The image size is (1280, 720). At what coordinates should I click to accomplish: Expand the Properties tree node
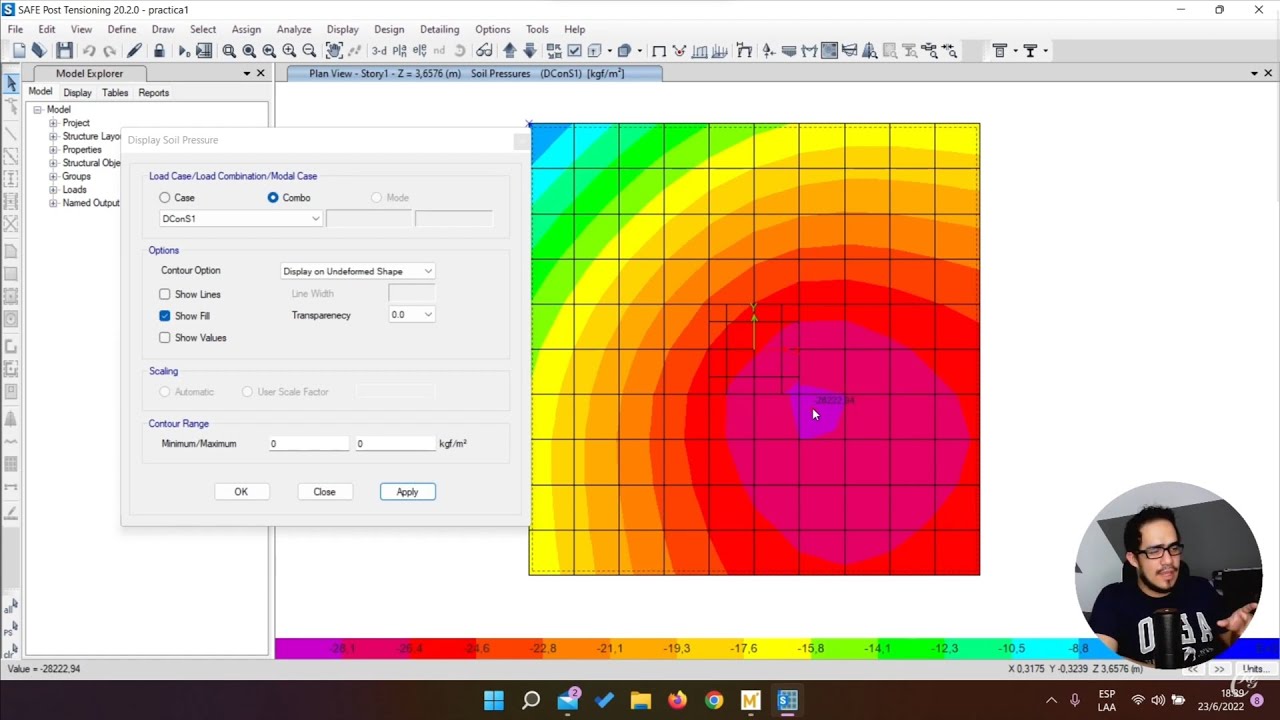tap(53, 150)
